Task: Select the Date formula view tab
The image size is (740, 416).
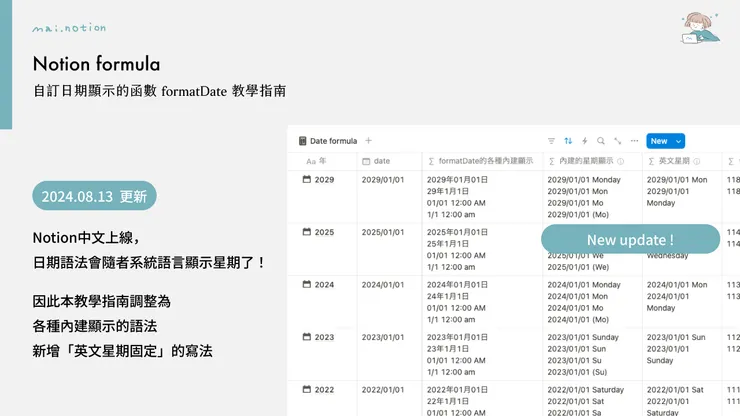Action: pos(328,141)
